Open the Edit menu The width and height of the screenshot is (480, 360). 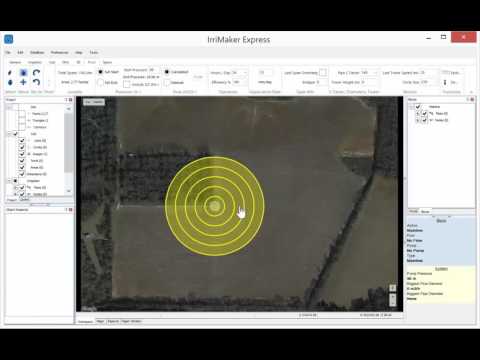(x=20, y=52)
